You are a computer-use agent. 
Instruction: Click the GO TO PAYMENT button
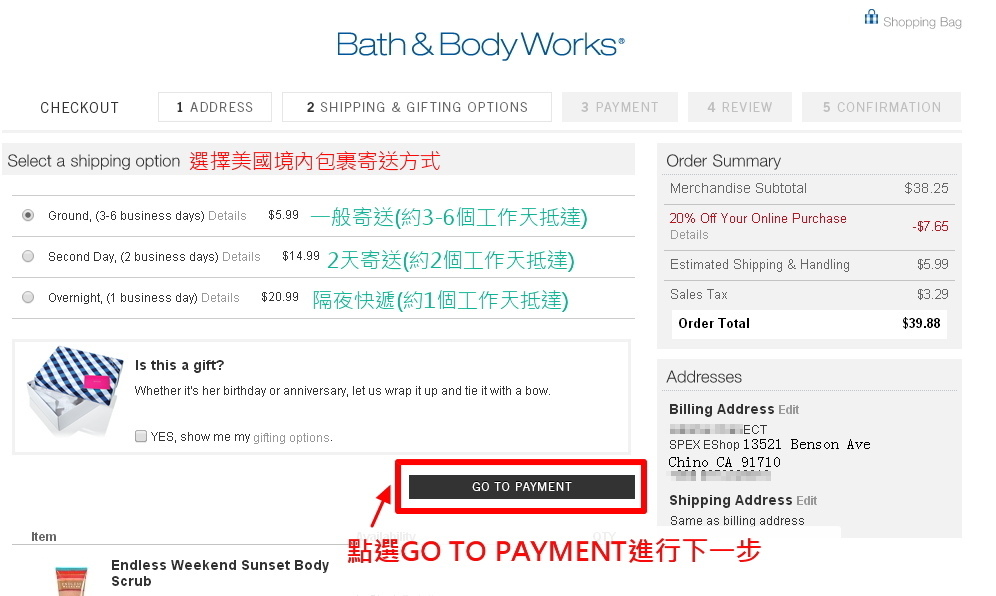[522, 487]
